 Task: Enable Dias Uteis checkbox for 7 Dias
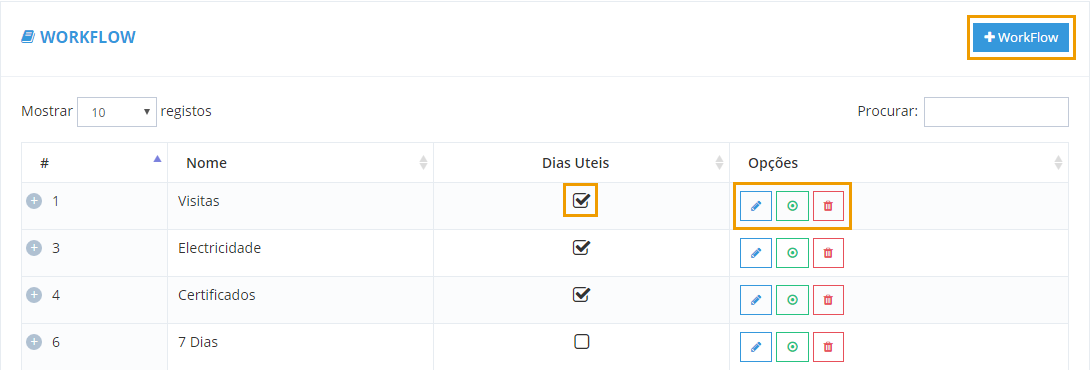(581, 341)
